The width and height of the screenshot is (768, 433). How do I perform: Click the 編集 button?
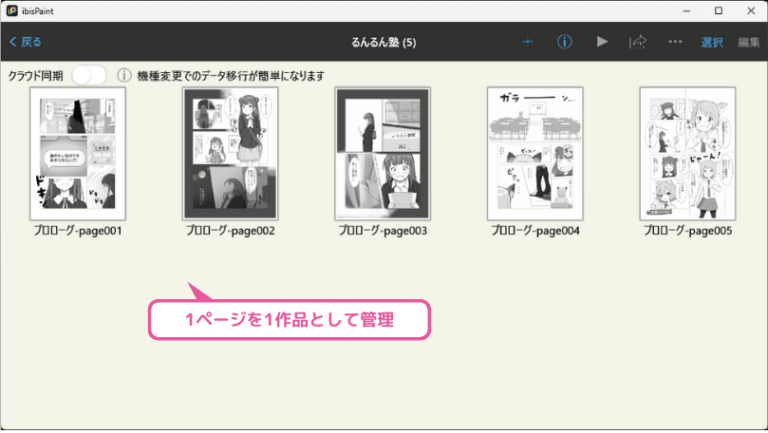(748, 43)
